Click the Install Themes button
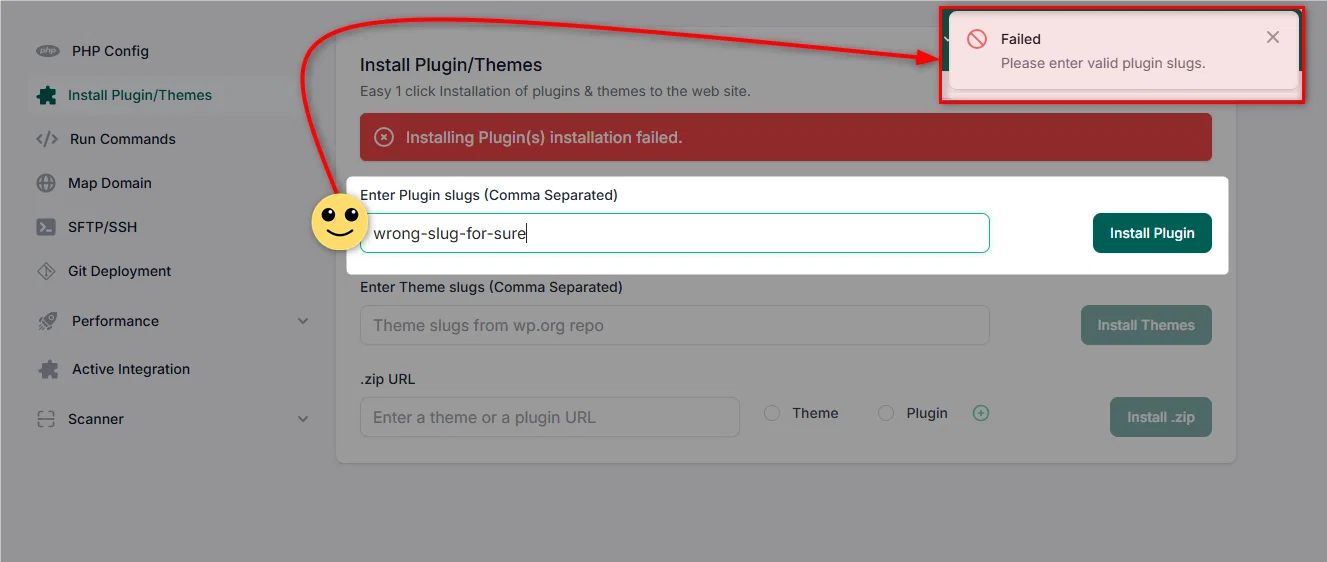 coord(1146,325)
